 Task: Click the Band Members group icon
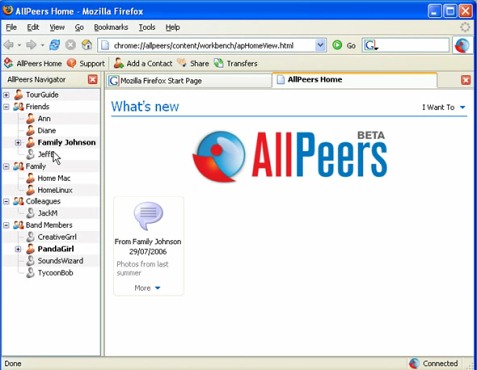18,225
